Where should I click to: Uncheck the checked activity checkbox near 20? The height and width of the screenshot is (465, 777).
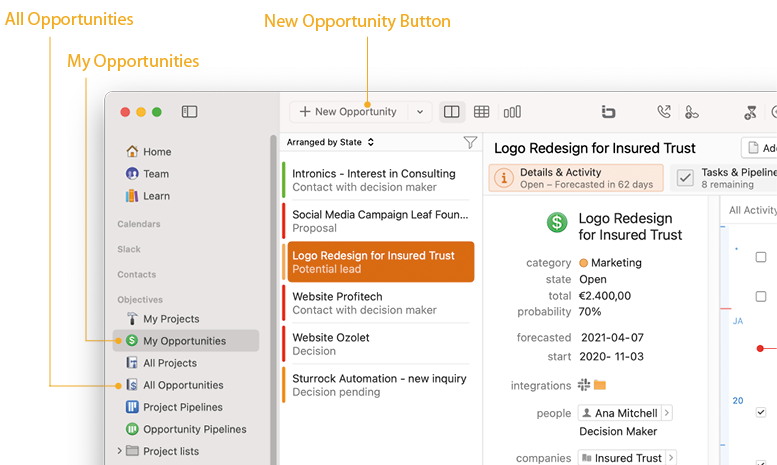point(761,412)
